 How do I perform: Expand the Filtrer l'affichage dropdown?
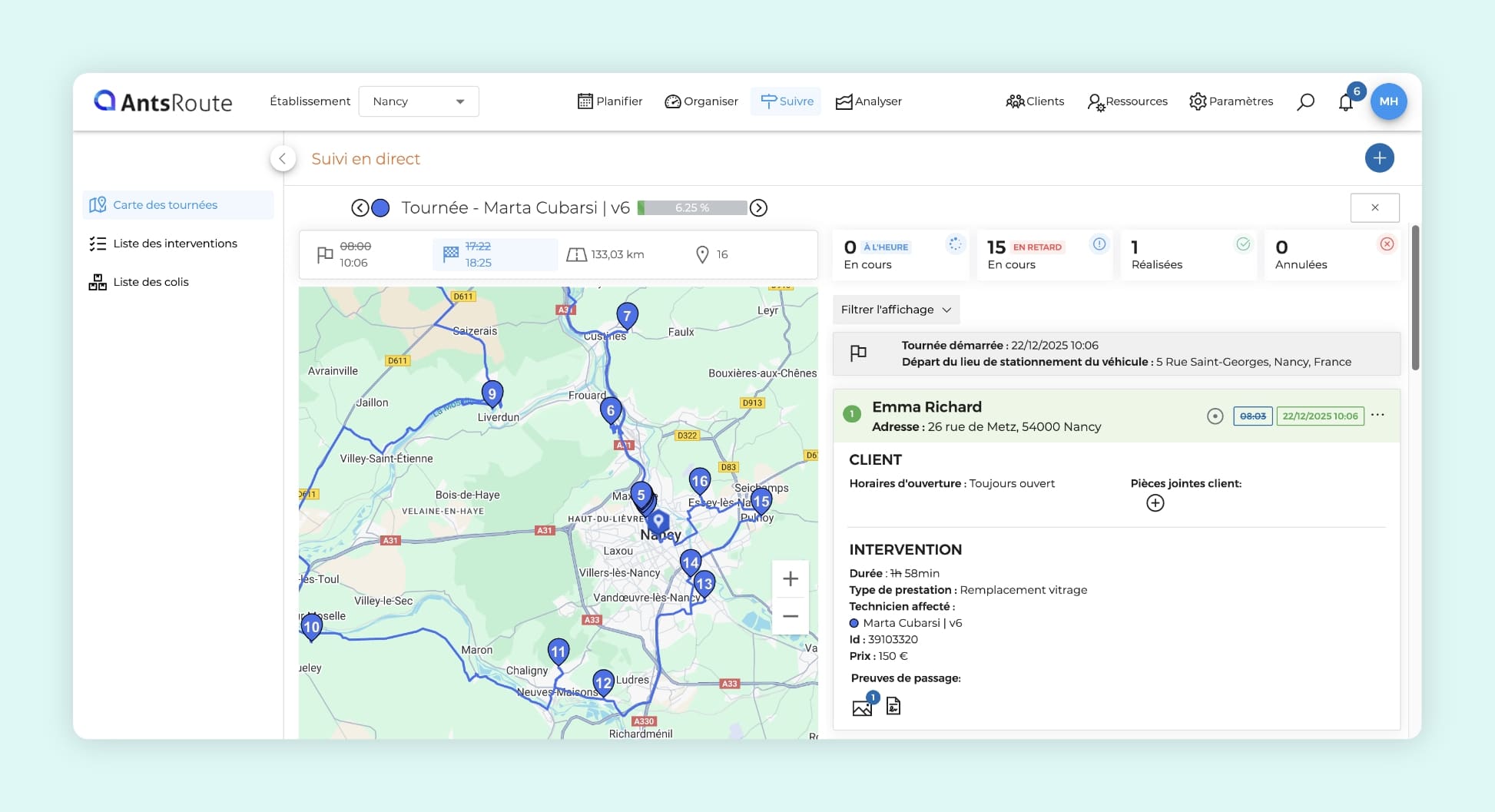coord(896,310)
